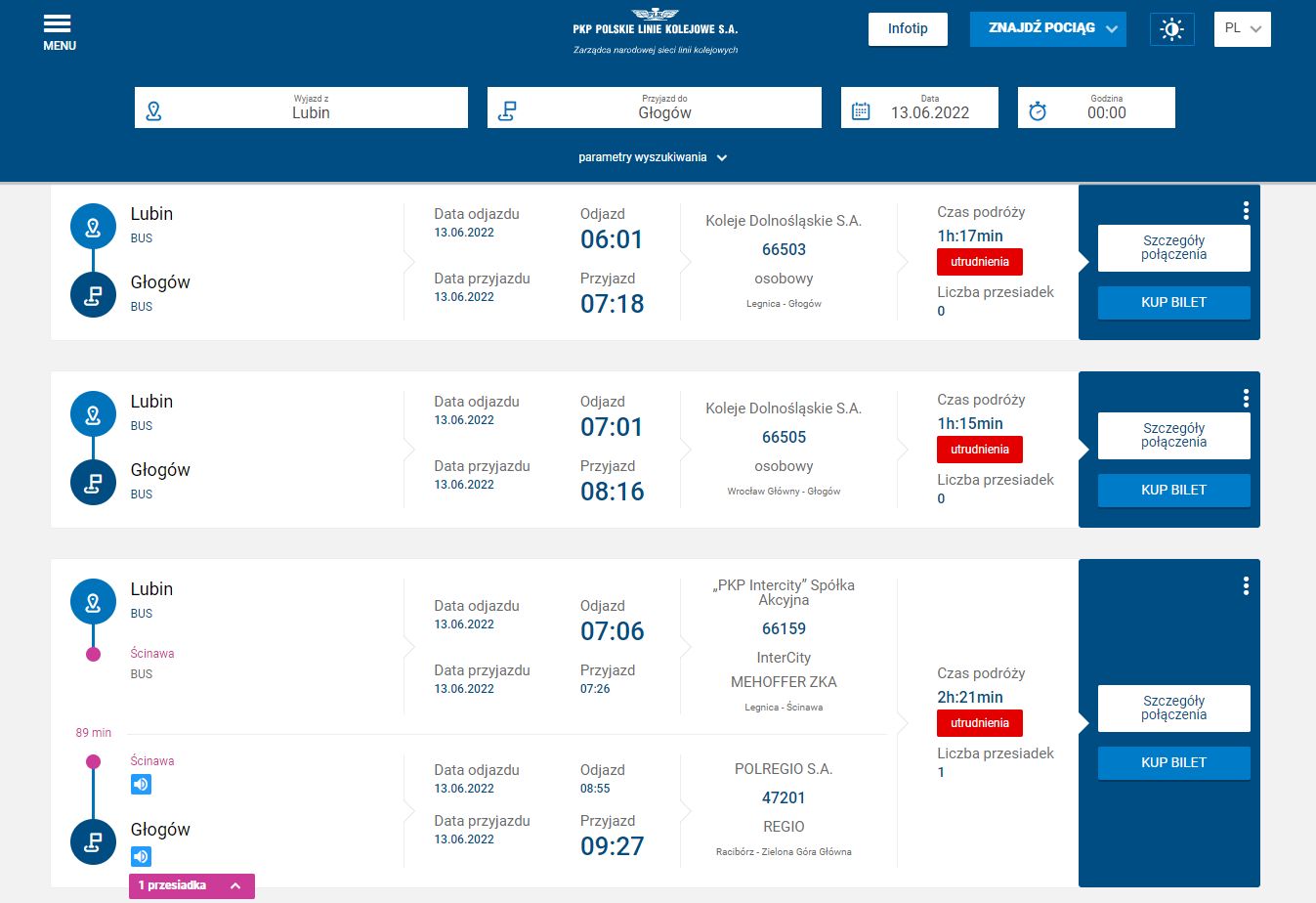Click the 89 min transfer time label
Image resolution: width=1316 pixels, height=903 pixels.
click(x=94, y=732)
